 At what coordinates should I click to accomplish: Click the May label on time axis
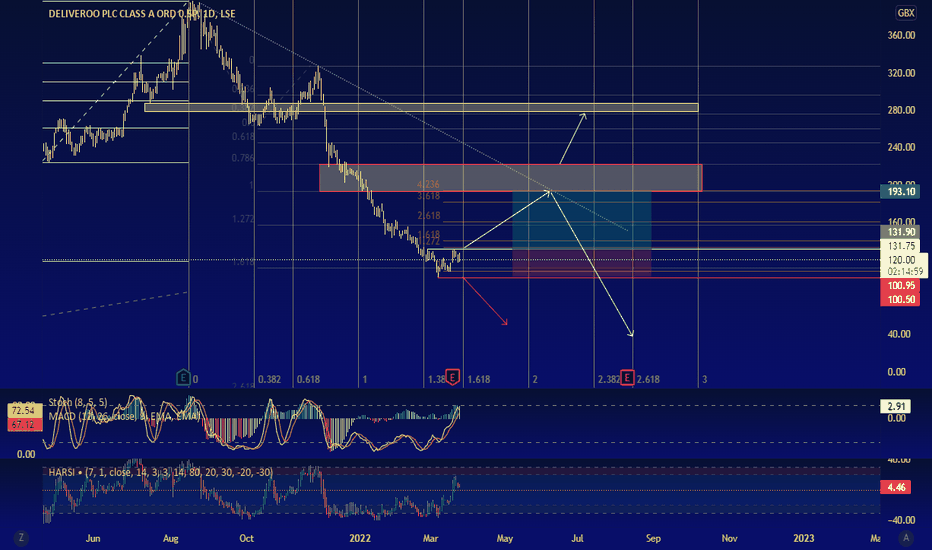[505, 538]
